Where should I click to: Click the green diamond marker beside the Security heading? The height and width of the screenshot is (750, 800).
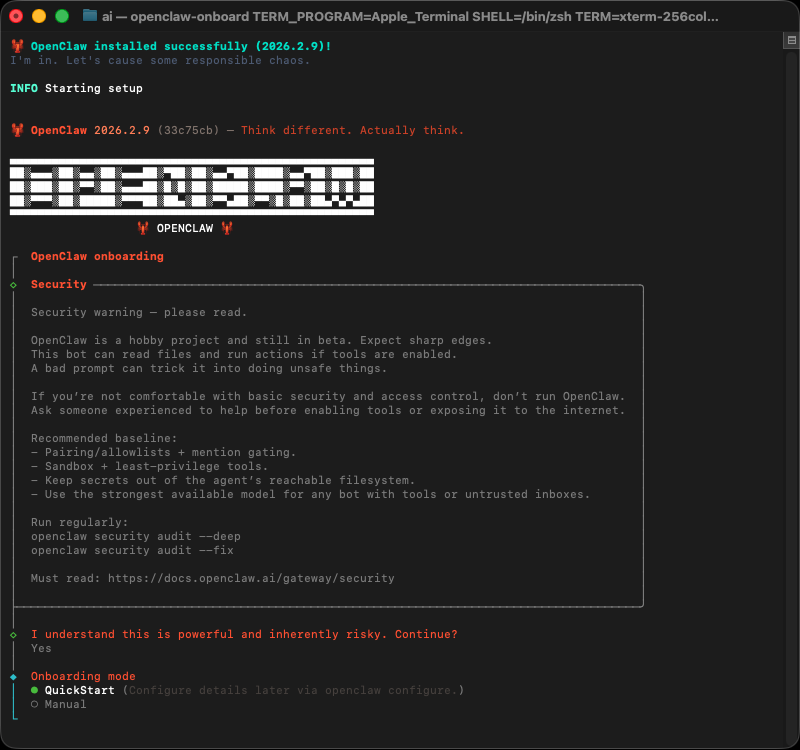[x=13, y=285]
